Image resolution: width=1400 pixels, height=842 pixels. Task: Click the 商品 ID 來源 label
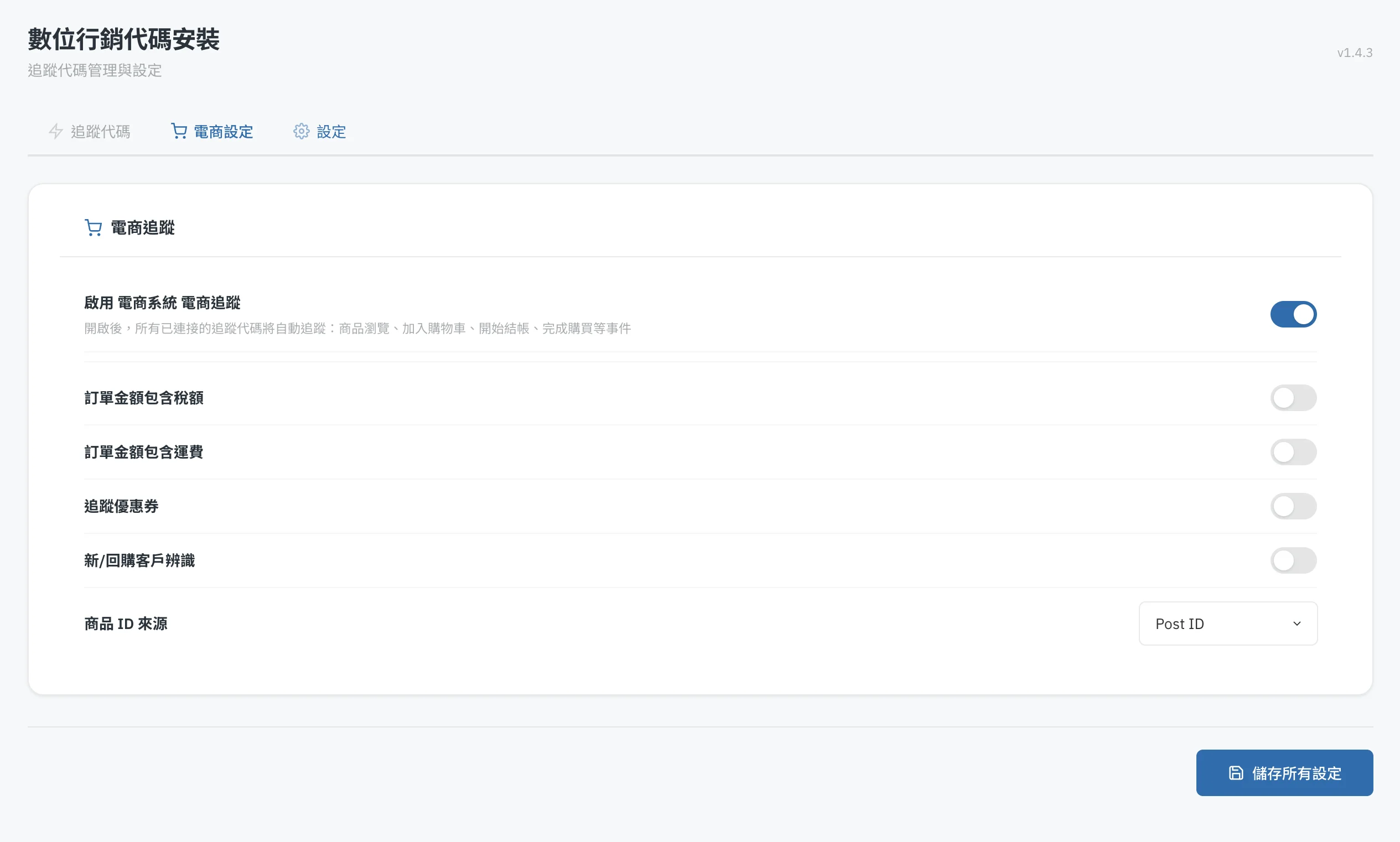pyautogui.click(x=126, y=623)
